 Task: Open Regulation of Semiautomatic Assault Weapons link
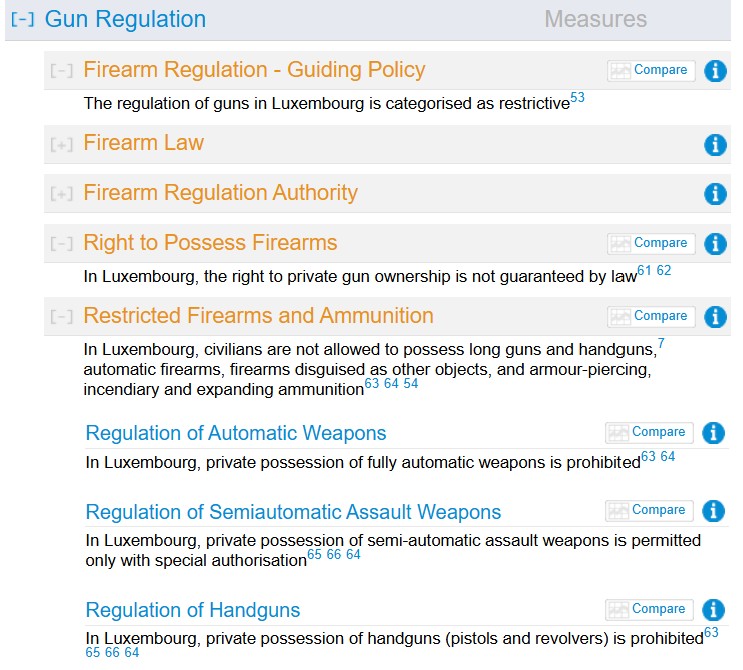point(293,512)
